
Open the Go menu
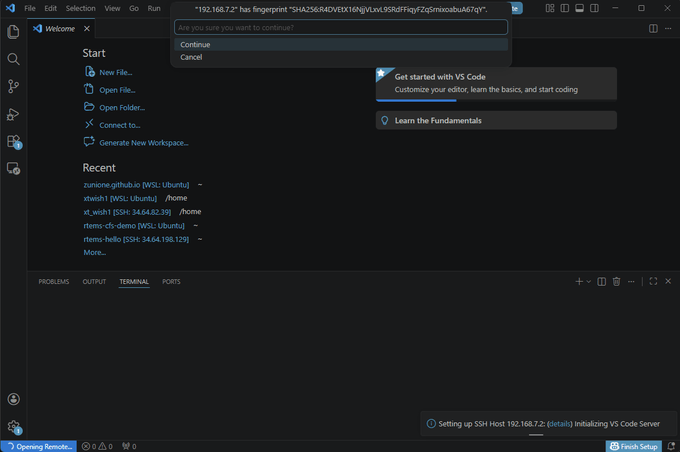click(x=134, y=8)
